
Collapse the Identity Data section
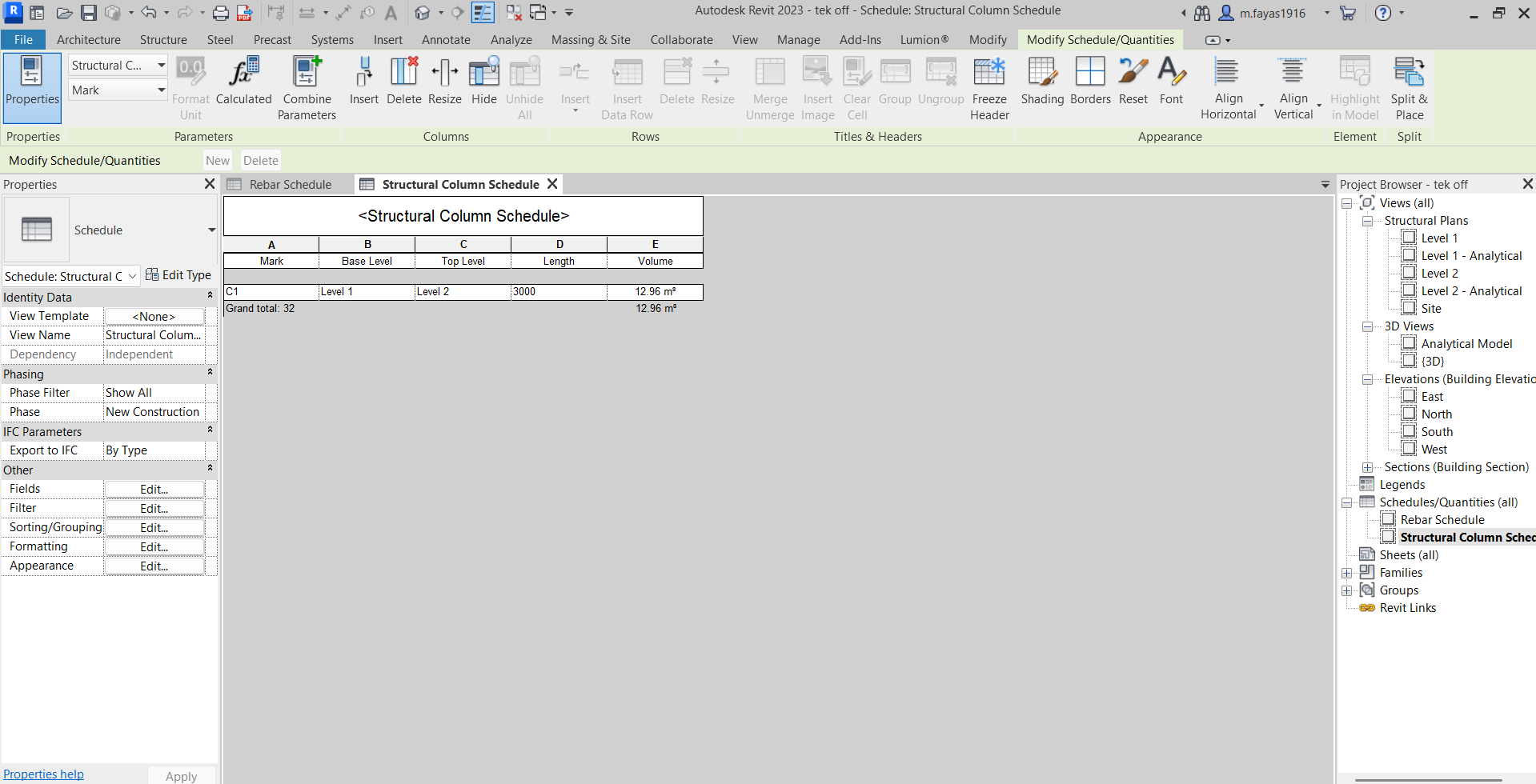point(209,294)
